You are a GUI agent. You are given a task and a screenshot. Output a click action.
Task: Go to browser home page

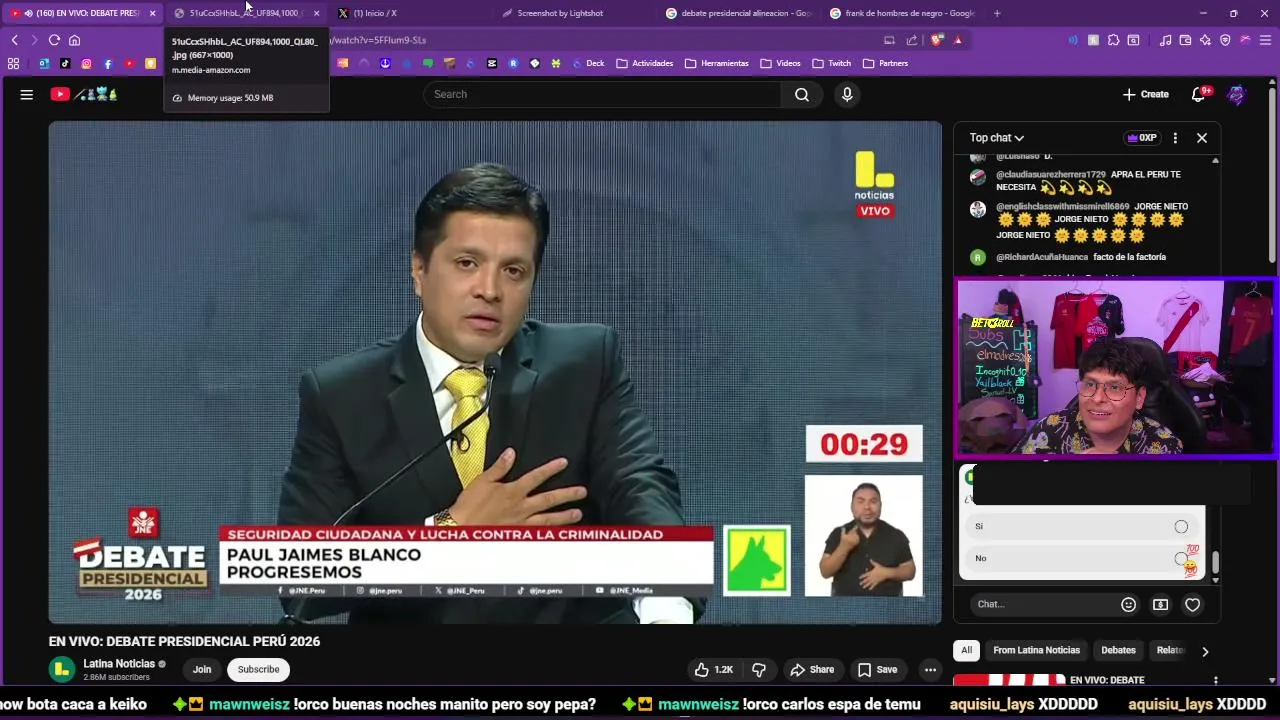pyautogui.click(x=74, y=40)
